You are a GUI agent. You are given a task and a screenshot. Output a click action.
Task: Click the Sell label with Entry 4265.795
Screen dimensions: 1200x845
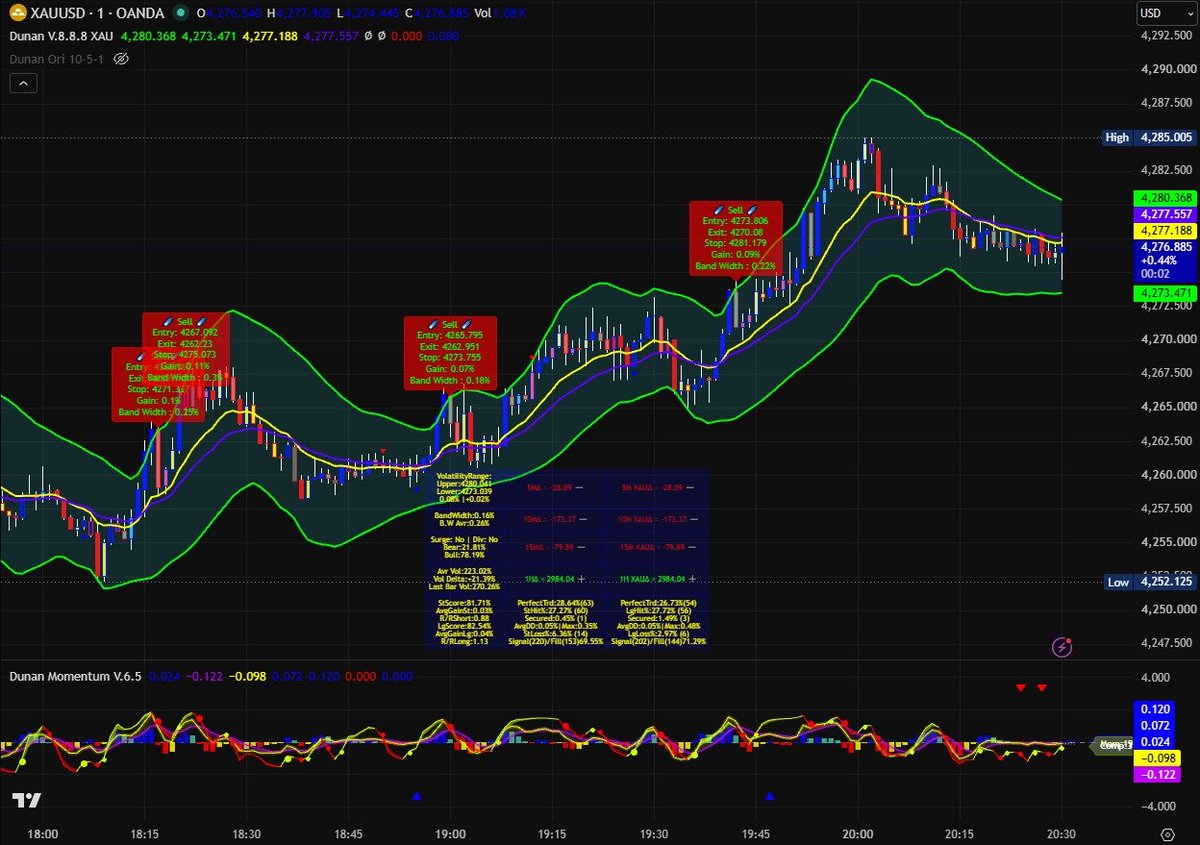[x=449, y=352]
